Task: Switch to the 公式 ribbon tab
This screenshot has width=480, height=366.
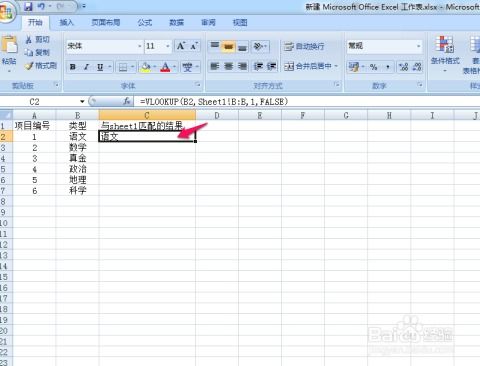Action: click(145, 23)
